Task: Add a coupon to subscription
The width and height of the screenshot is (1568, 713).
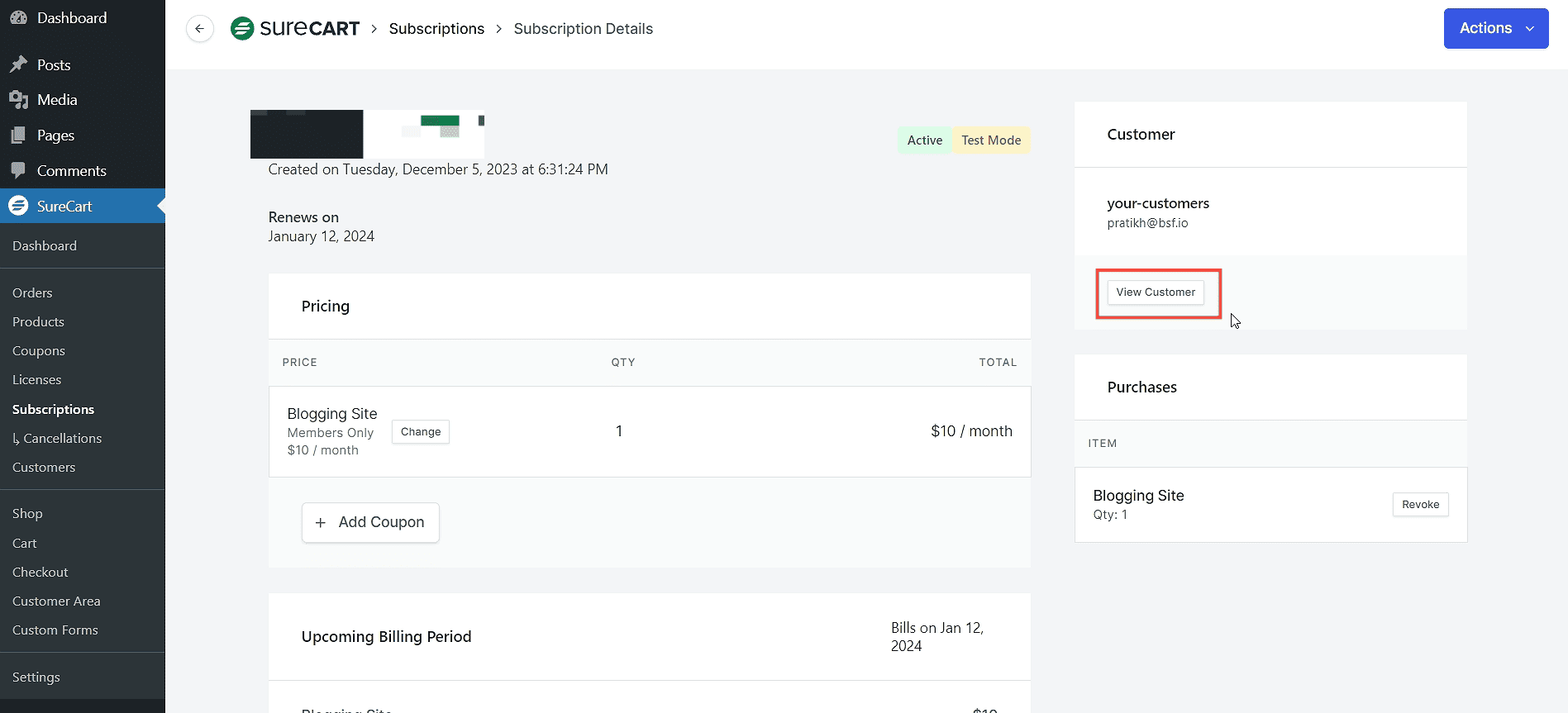Action: click(370, 522)
